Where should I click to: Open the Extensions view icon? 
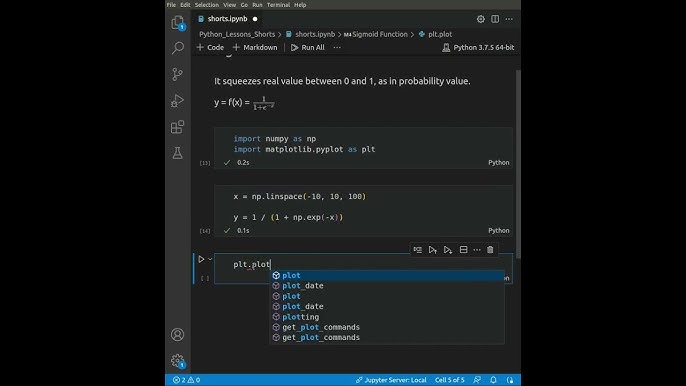[178, 127]
